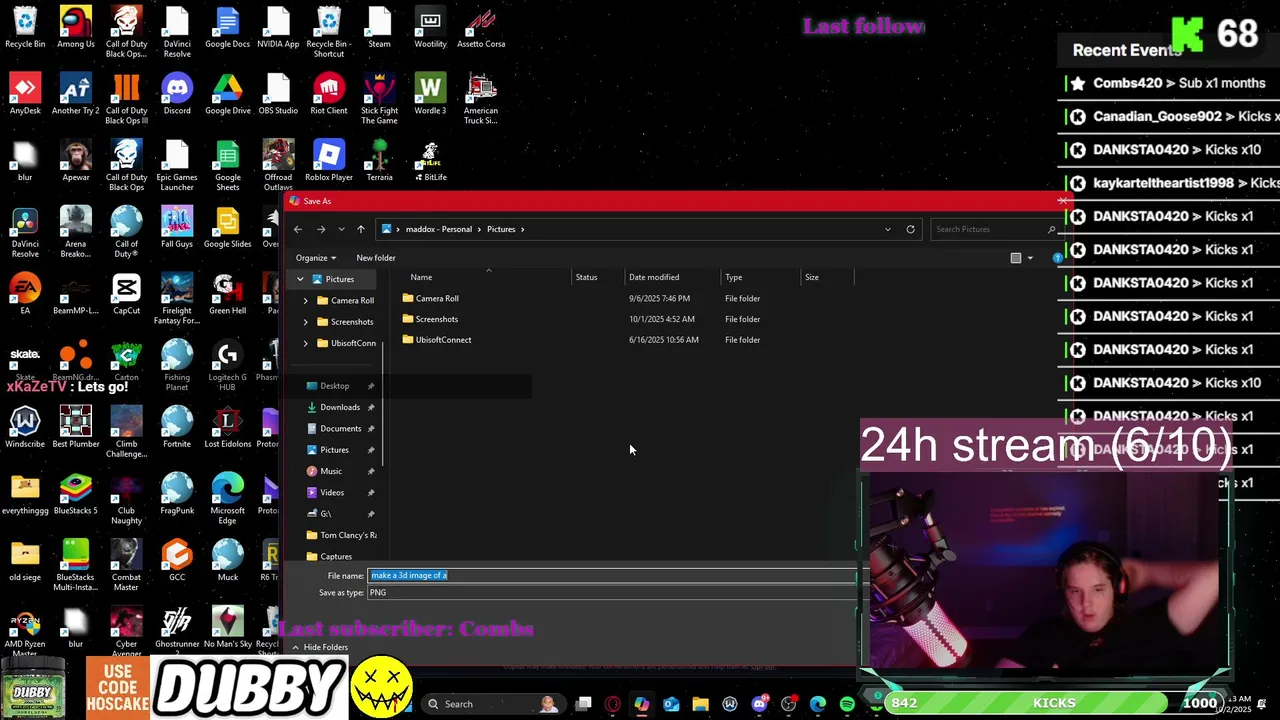The image size is (1280, 720).
Task: Click the forward navigation arrow
Action: (x=321, y=229)
